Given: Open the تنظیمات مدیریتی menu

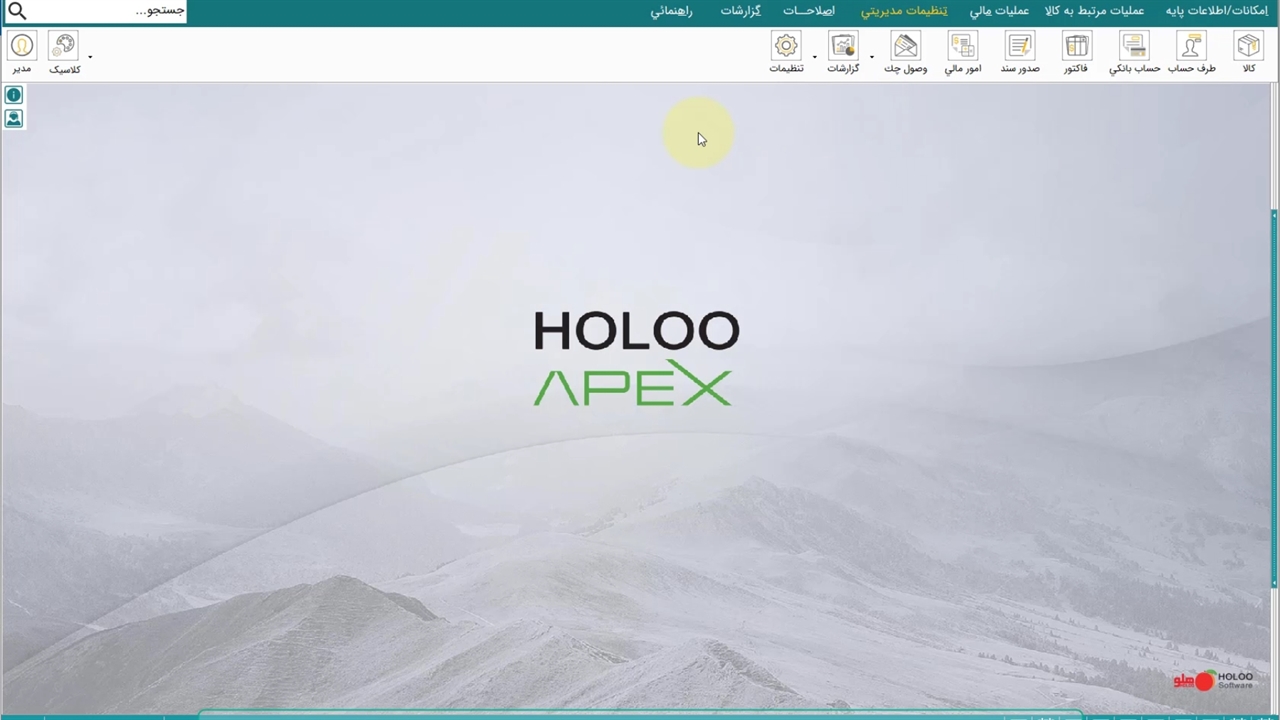Looking at the screenshot, I should (x=904, y=11).
